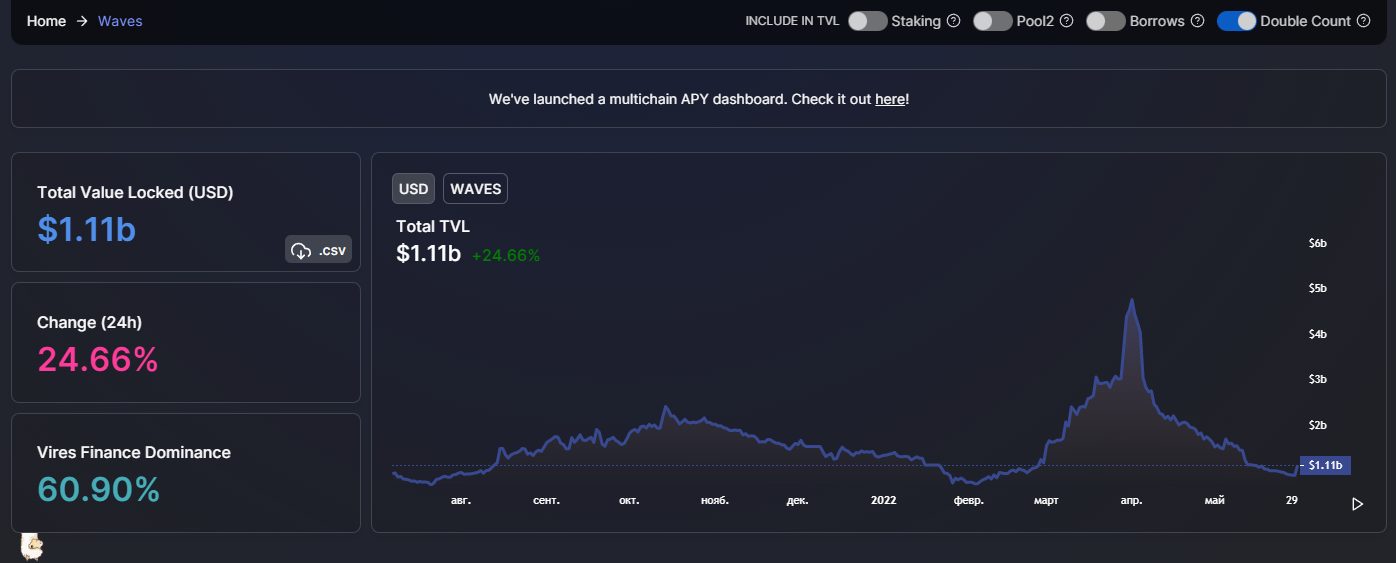This screenshot has height=563, width=1396.
Task: Switch chart to USD denomination
Action: pyautogui.click(x=414, y=189)
